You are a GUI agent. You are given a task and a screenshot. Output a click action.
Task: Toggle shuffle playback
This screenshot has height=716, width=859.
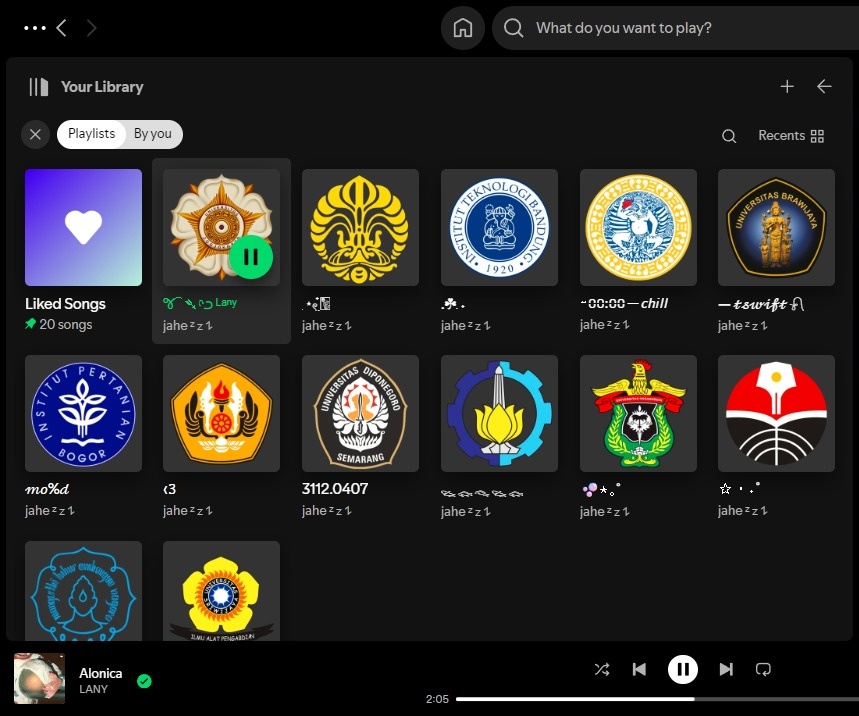point(602,669)
